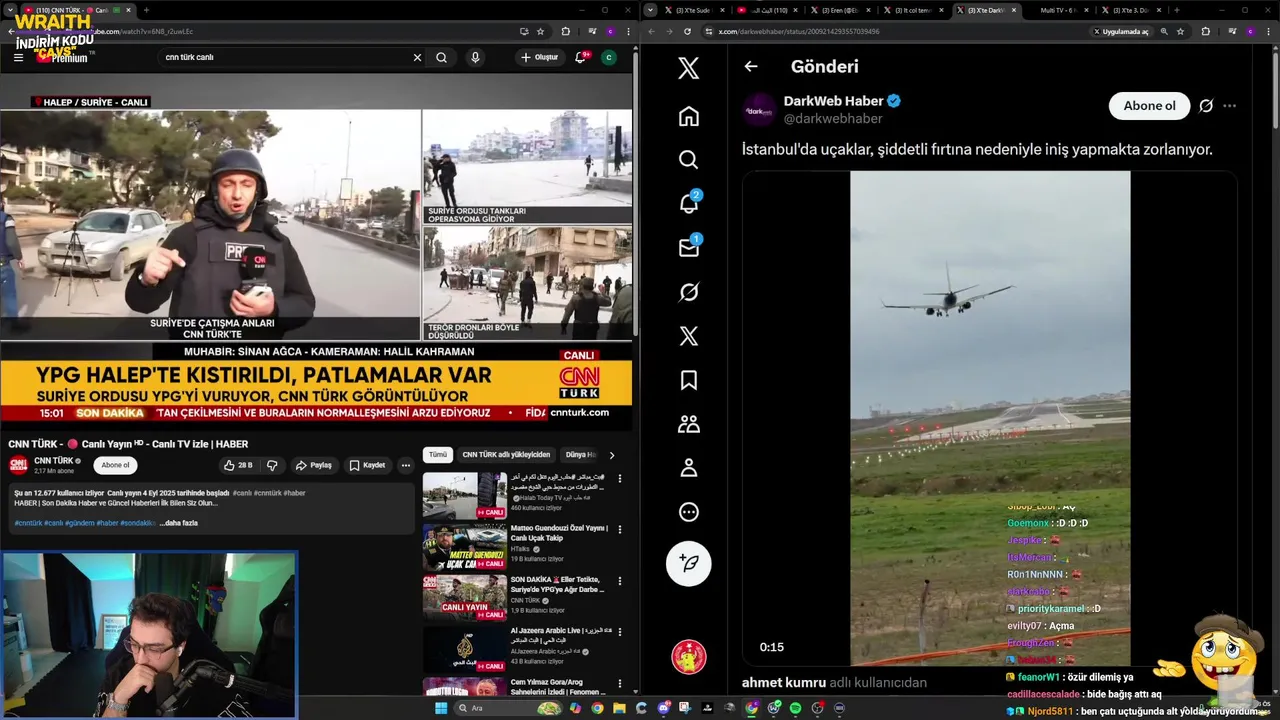This screenshot has width=1280, height=720.
Task: Save the video with Kaydet
Action: pyautogui.click(x=366, y=465)
